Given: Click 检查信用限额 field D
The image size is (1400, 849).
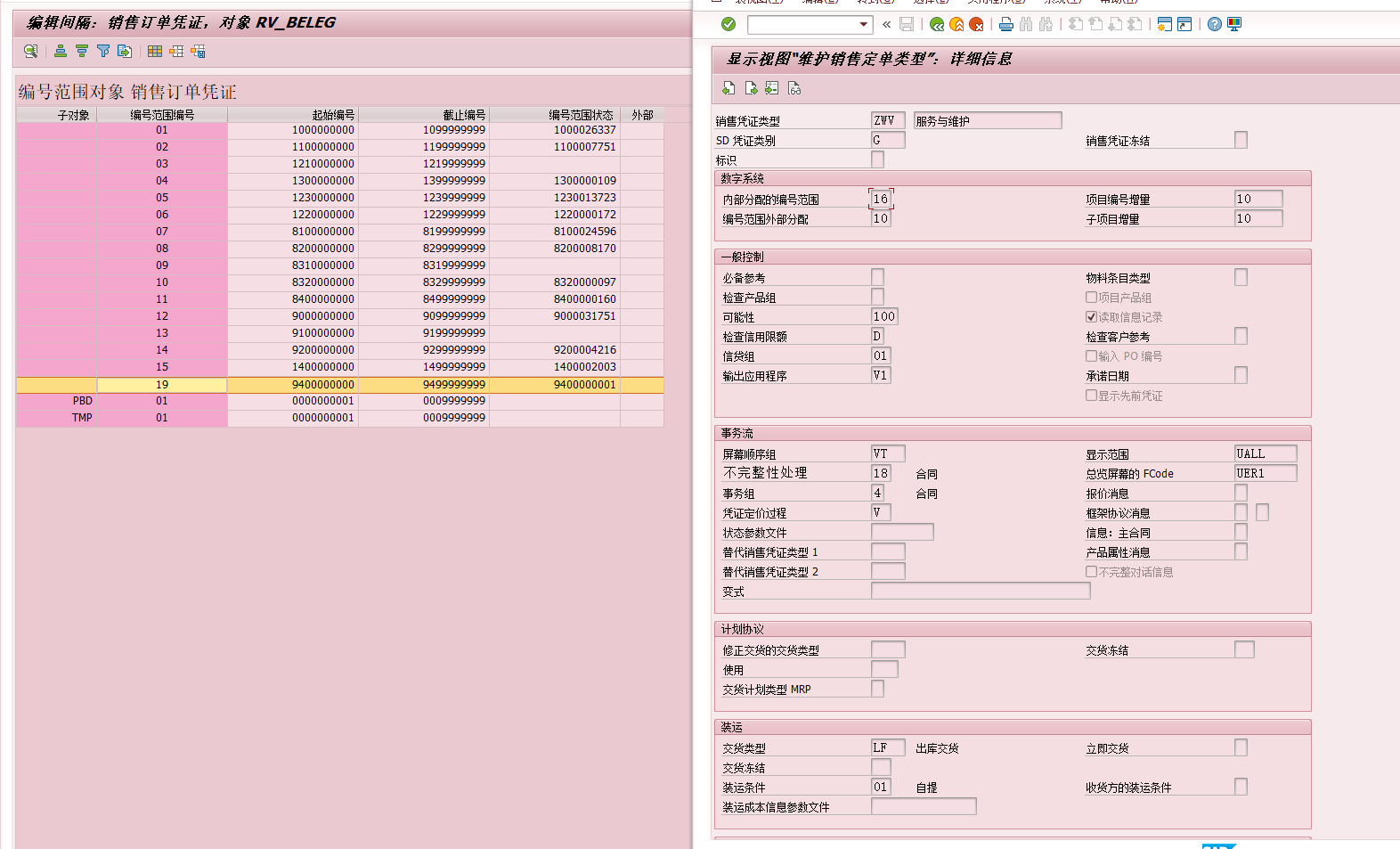Looking at the screenshot, I should click(x=877, y=336).
